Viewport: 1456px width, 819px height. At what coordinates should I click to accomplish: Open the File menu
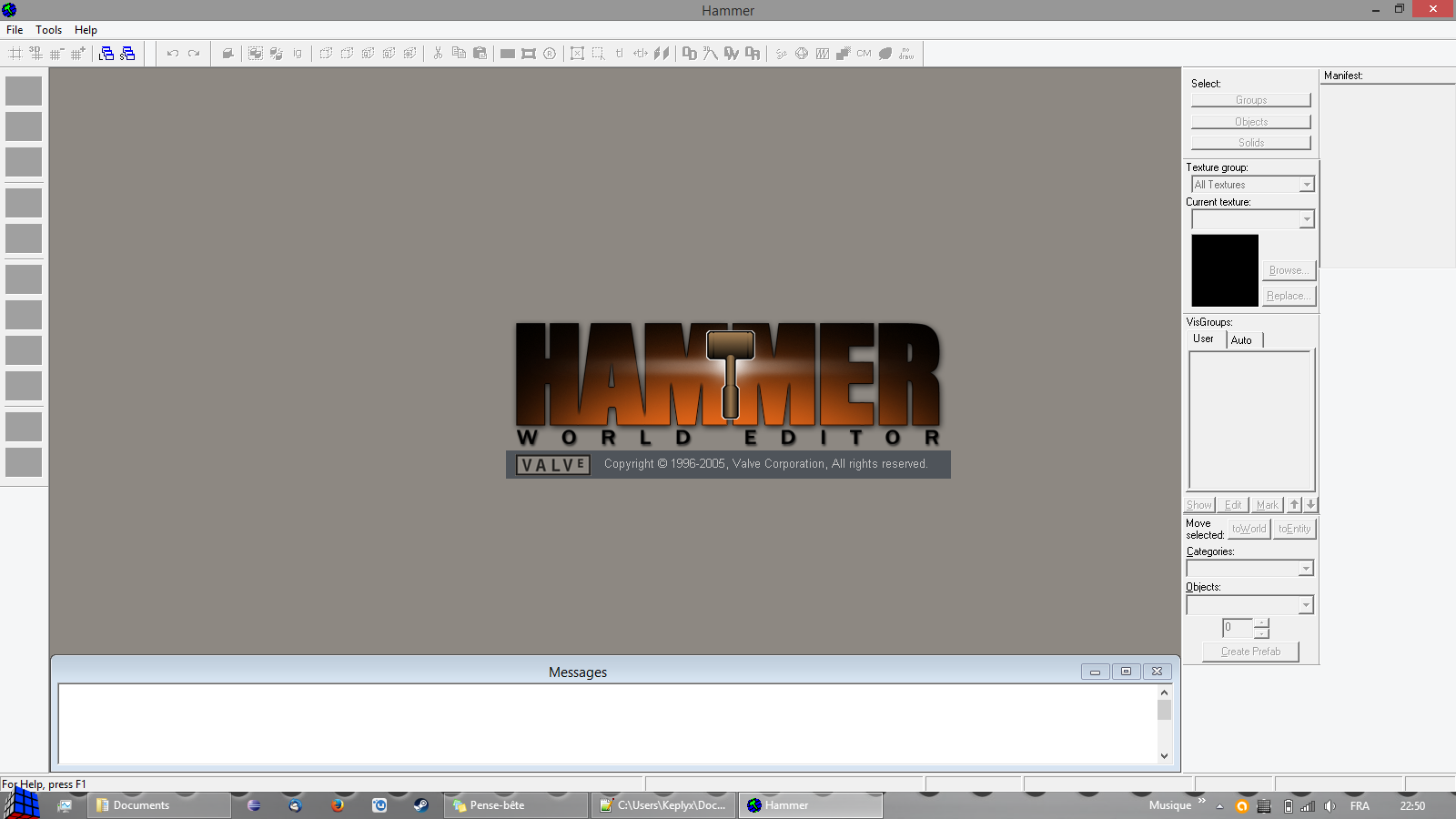pos(15,30)
